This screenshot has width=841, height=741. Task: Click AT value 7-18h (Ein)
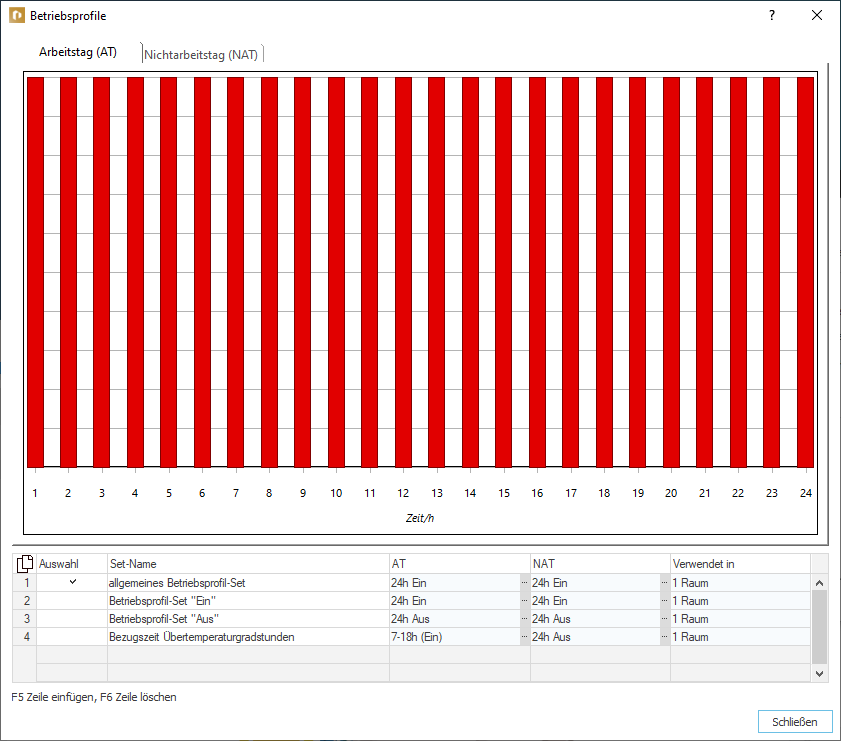(416, 636)
